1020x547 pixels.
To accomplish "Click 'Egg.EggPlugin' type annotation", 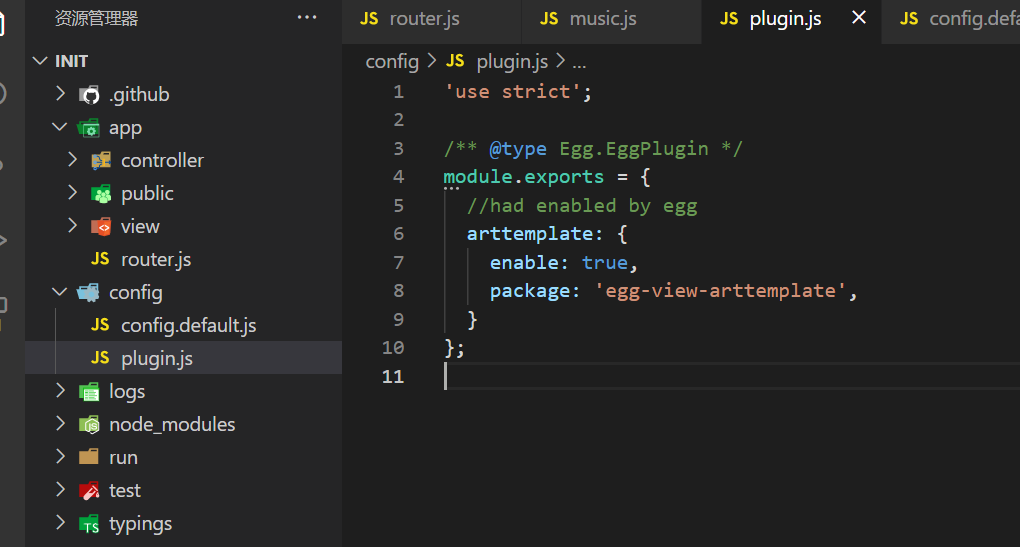I will 634,149.
